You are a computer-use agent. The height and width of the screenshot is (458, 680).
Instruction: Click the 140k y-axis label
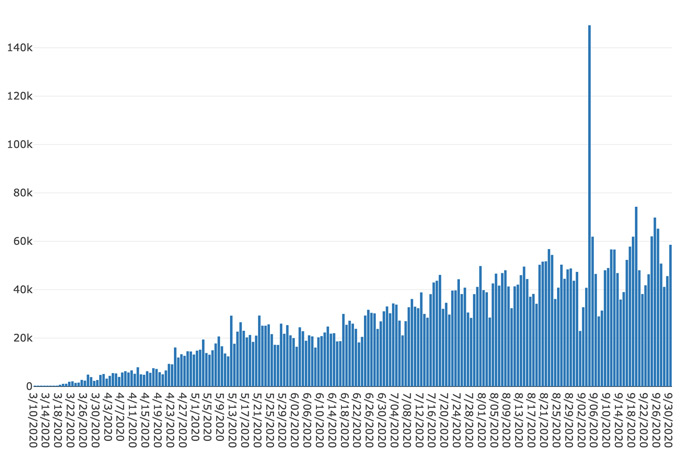(20, 48)
